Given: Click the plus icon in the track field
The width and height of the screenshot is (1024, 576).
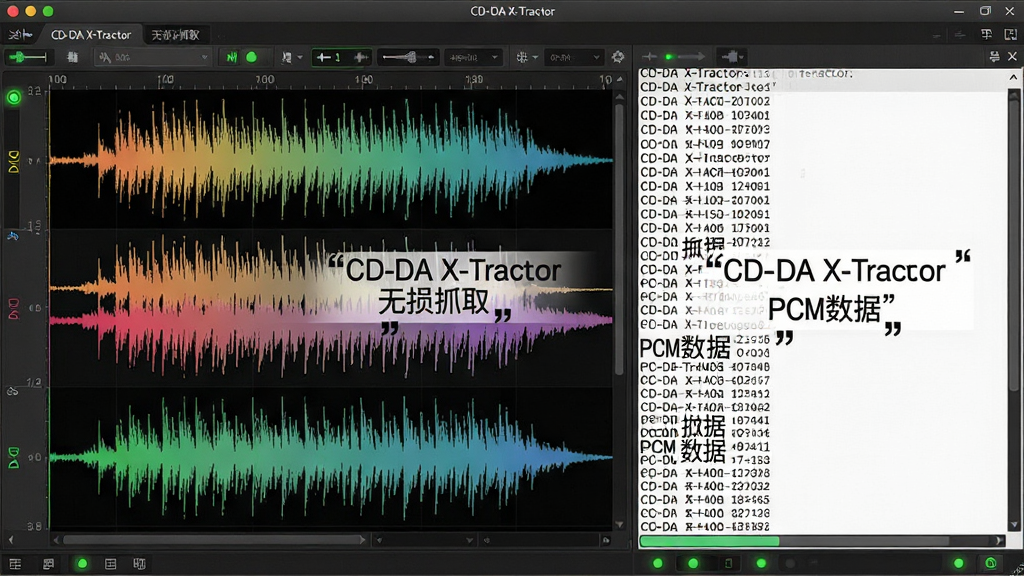Looking at the screenshot, I should click(x=360, y=57).
